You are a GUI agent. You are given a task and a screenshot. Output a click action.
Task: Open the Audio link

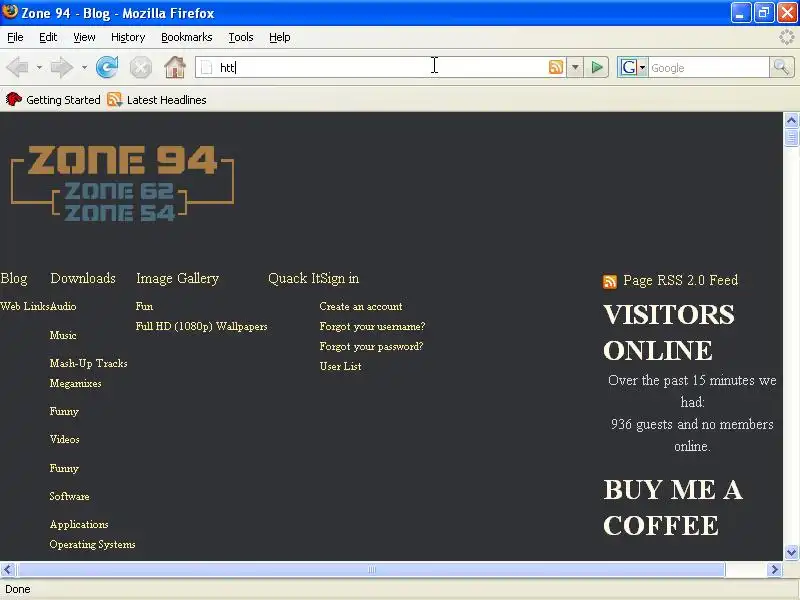point(63,307)
